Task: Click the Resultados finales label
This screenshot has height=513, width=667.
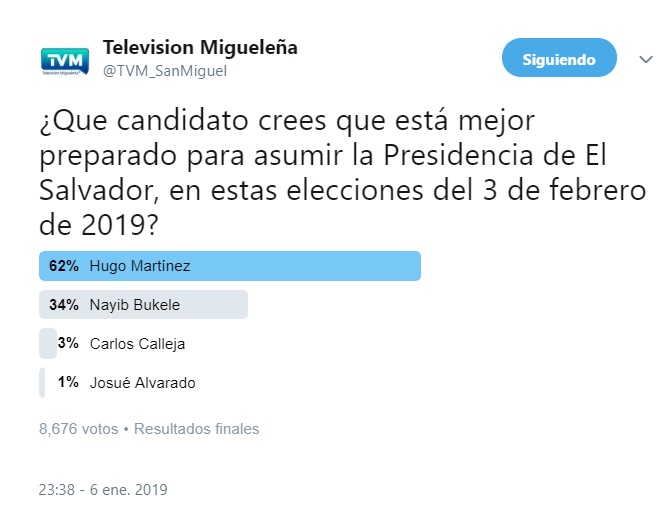Action: (x=197, y=429)
